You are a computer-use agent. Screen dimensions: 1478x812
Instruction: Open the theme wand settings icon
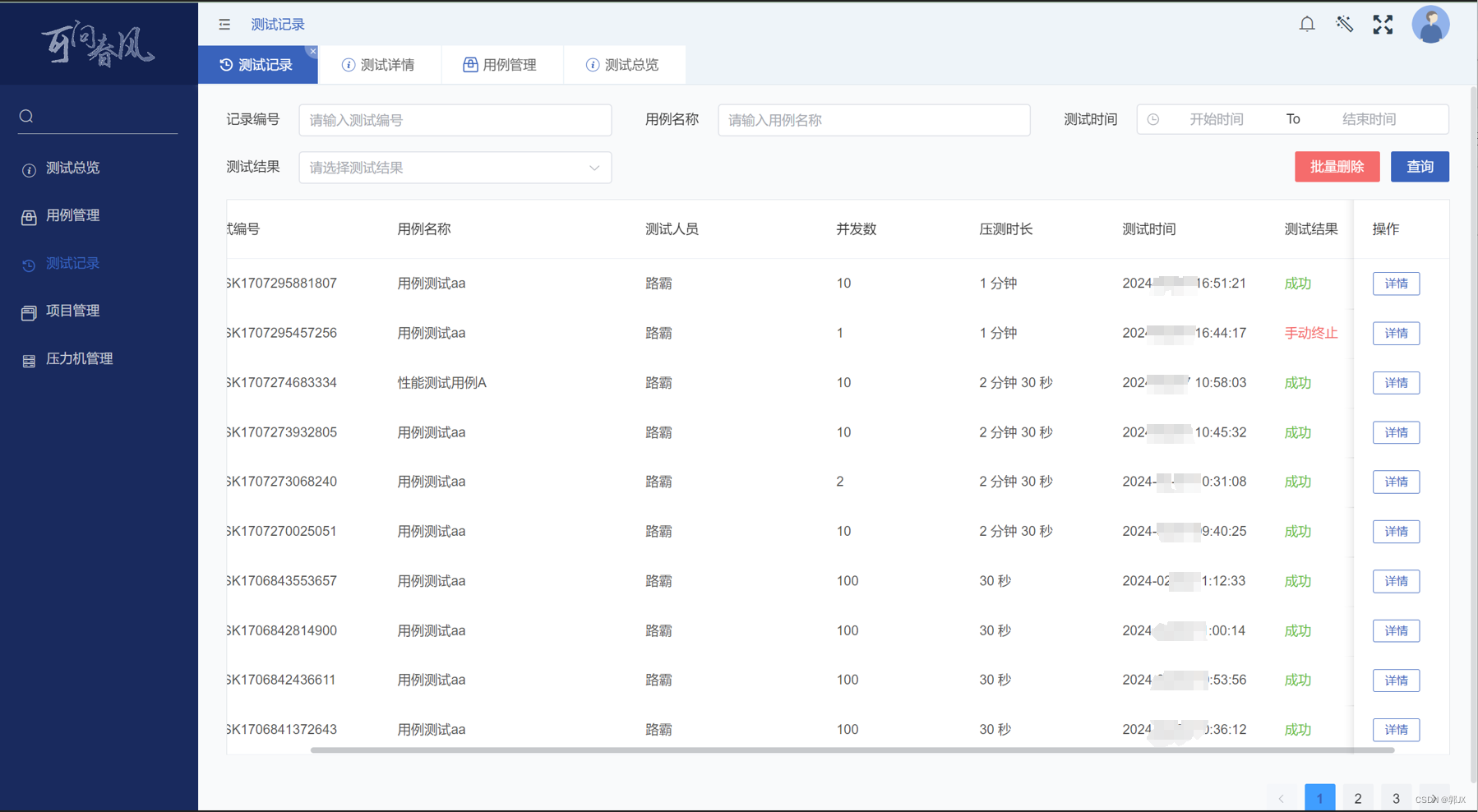coord(1345,25)
